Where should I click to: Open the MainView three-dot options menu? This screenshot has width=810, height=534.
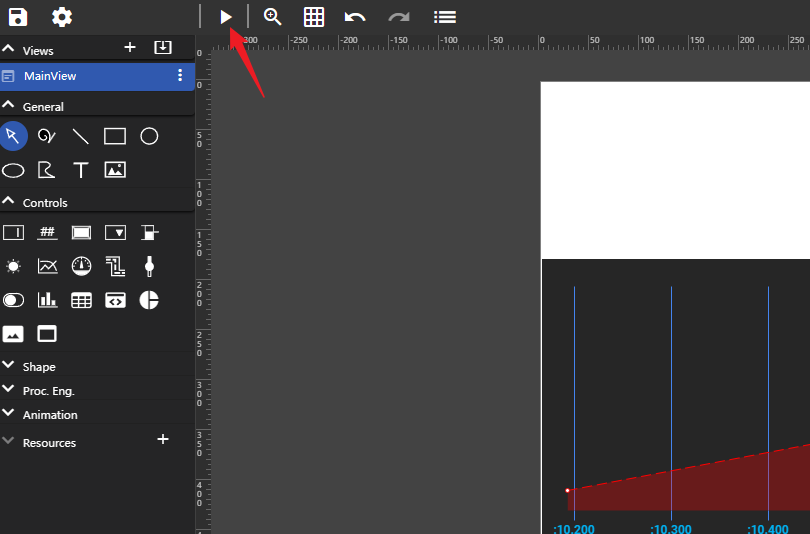point(180,75)
